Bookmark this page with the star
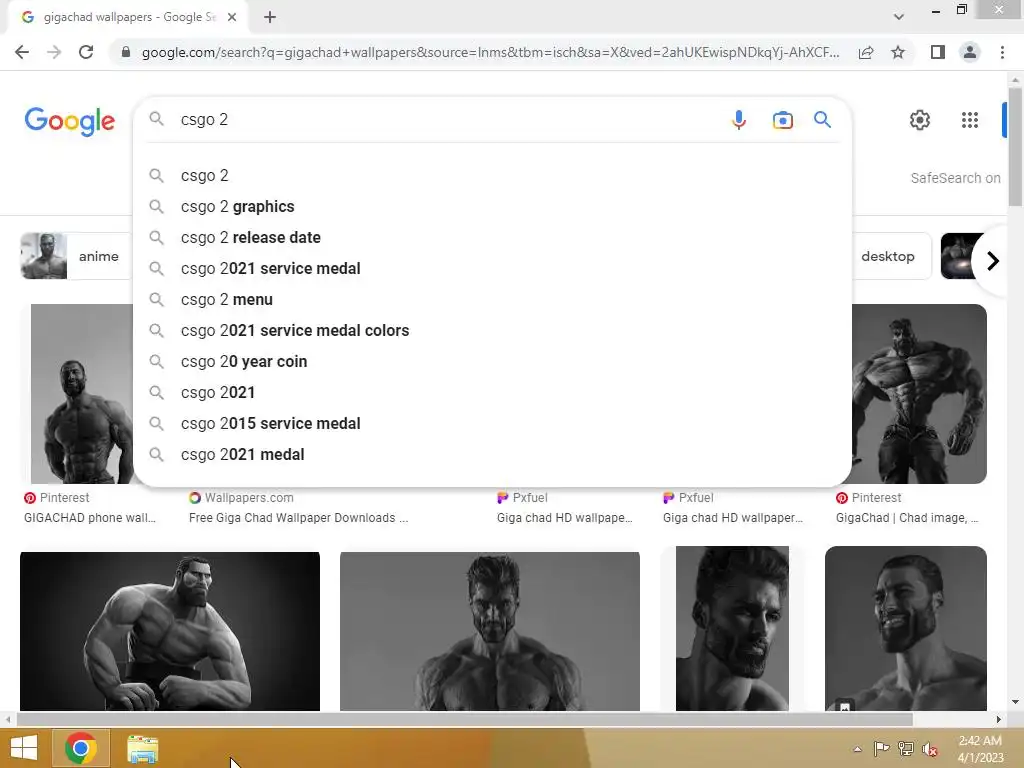This screenshot has width=1024, height=768. [x=898, y=52]
